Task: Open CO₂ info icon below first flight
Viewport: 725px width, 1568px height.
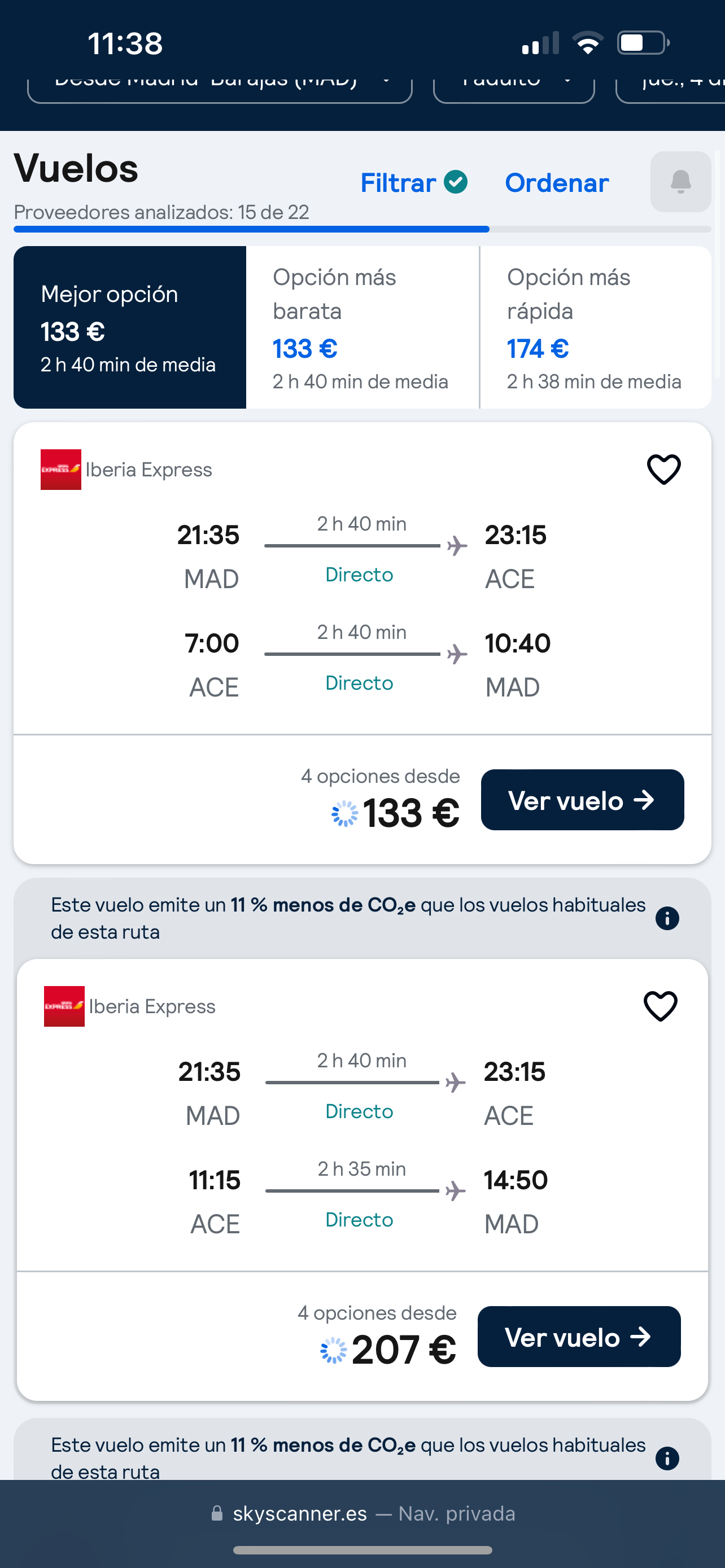Action: (x=667, y=918)
